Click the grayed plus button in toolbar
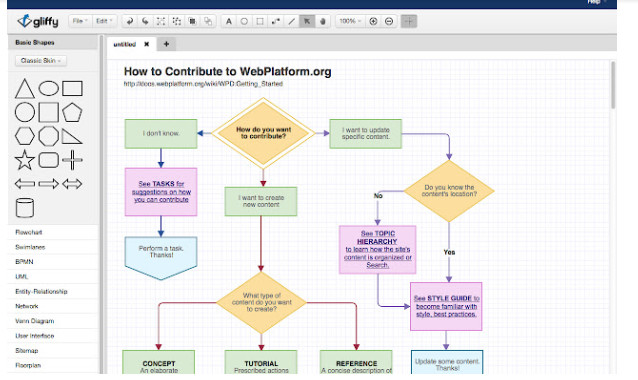638x380 pixels. pos(409,21)
